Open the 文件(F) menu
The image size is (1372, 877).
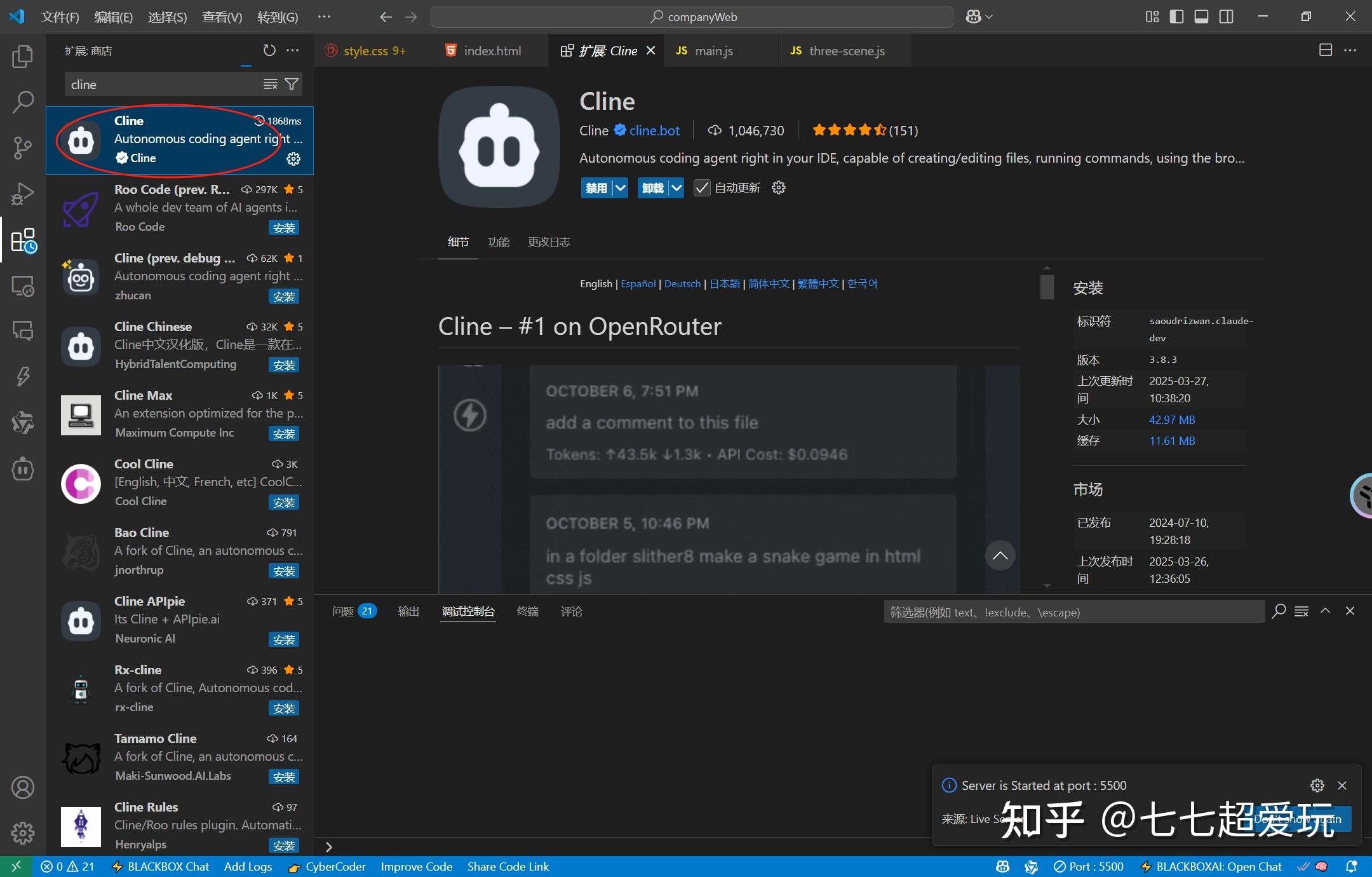click(60, 17)
